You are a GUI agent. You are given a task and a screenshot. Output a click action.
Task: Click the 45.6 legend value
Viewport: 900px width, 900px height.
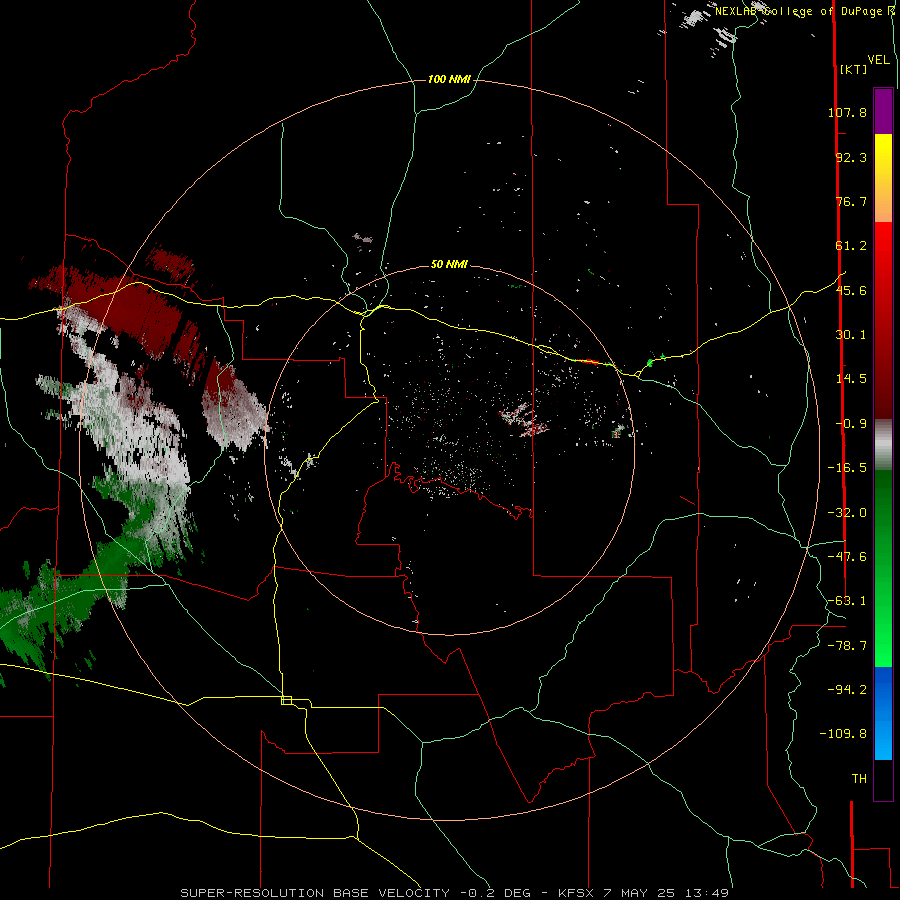pyautogui.click(x=851, y=290)
